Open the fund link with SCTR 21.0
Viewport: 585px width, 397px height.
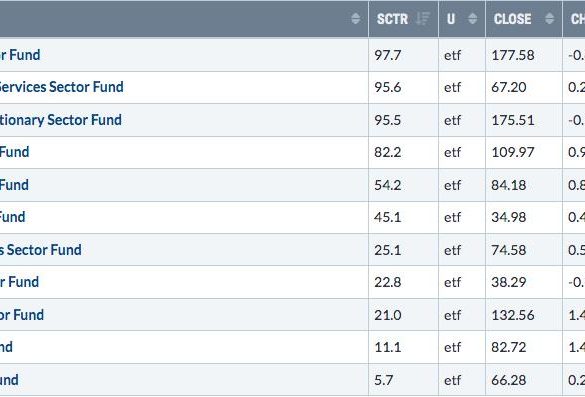[22, 315]
